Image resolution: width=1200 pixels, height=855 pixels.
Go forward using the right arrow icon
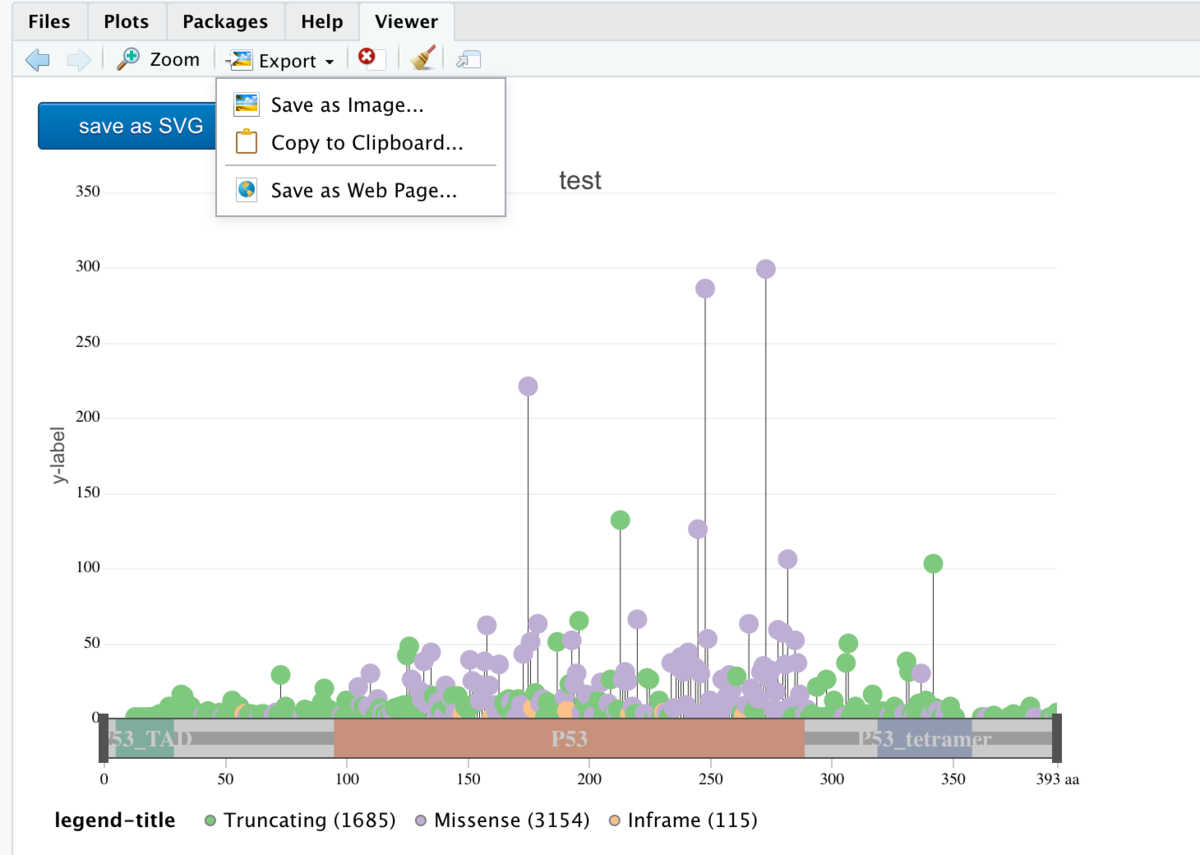pyautogui.click(x=79, y=60)
